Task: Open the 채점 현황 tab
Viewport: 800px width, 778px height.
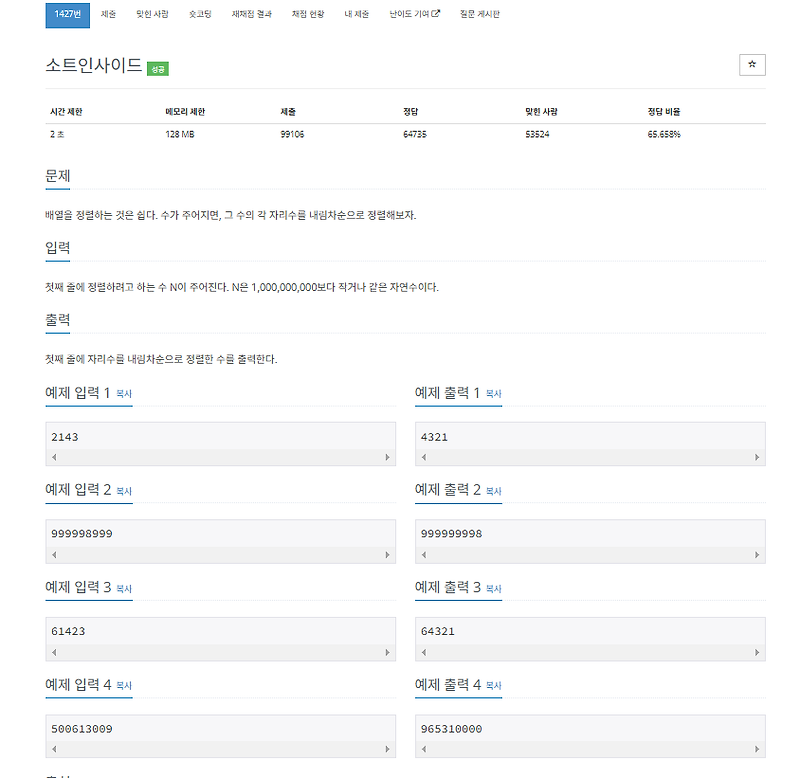Action: pyautogui.click(x=308, y=14)
